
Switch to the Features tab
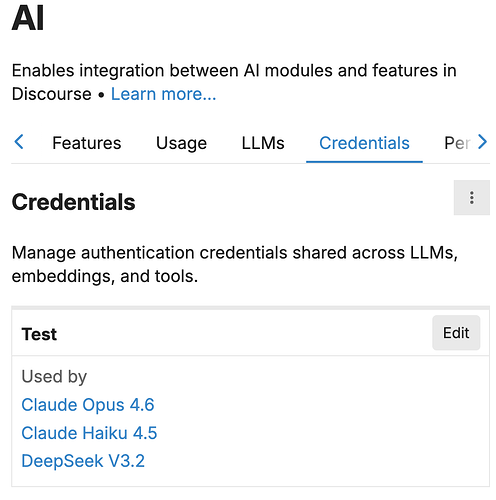click(87, 143)
